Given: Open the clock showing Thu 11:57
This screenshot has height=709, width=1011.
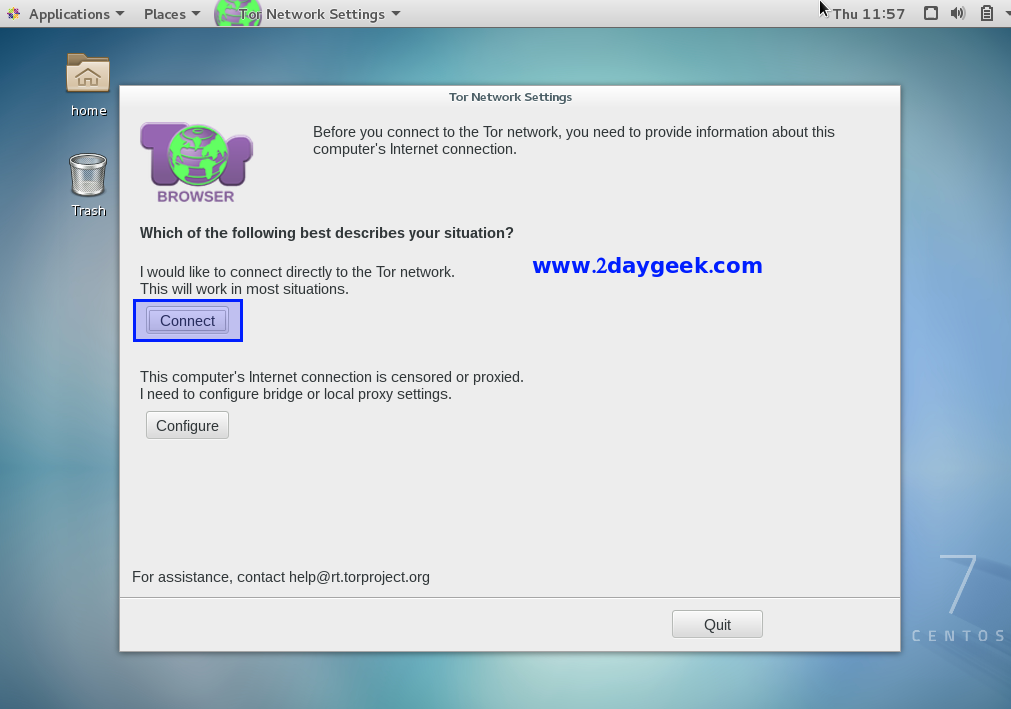Looking at the screenshot, I should (869, 14).
